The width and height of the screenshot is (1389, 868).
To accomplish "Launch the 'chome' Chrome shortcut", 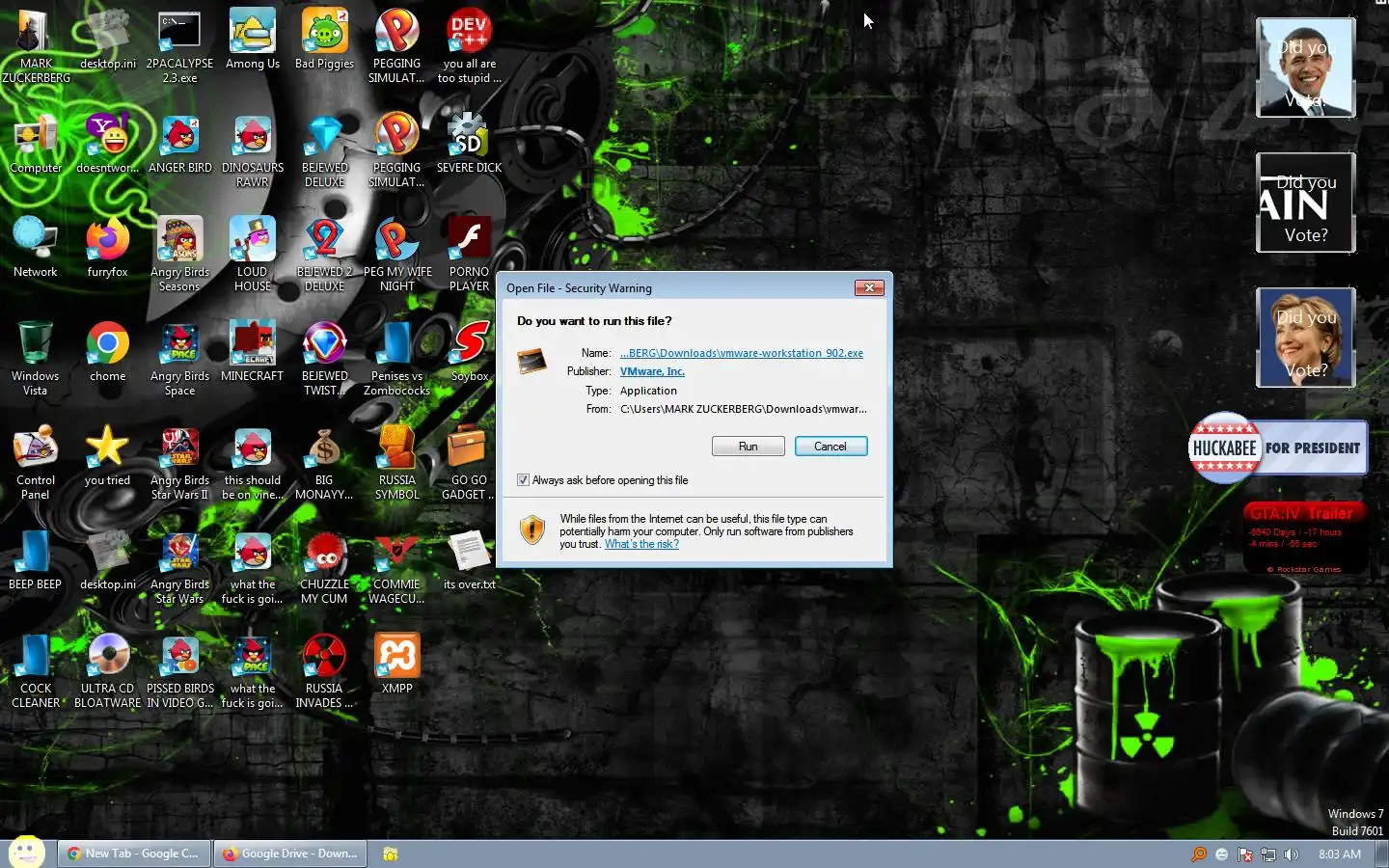I will pyautogui.click(x=107, y=351).
